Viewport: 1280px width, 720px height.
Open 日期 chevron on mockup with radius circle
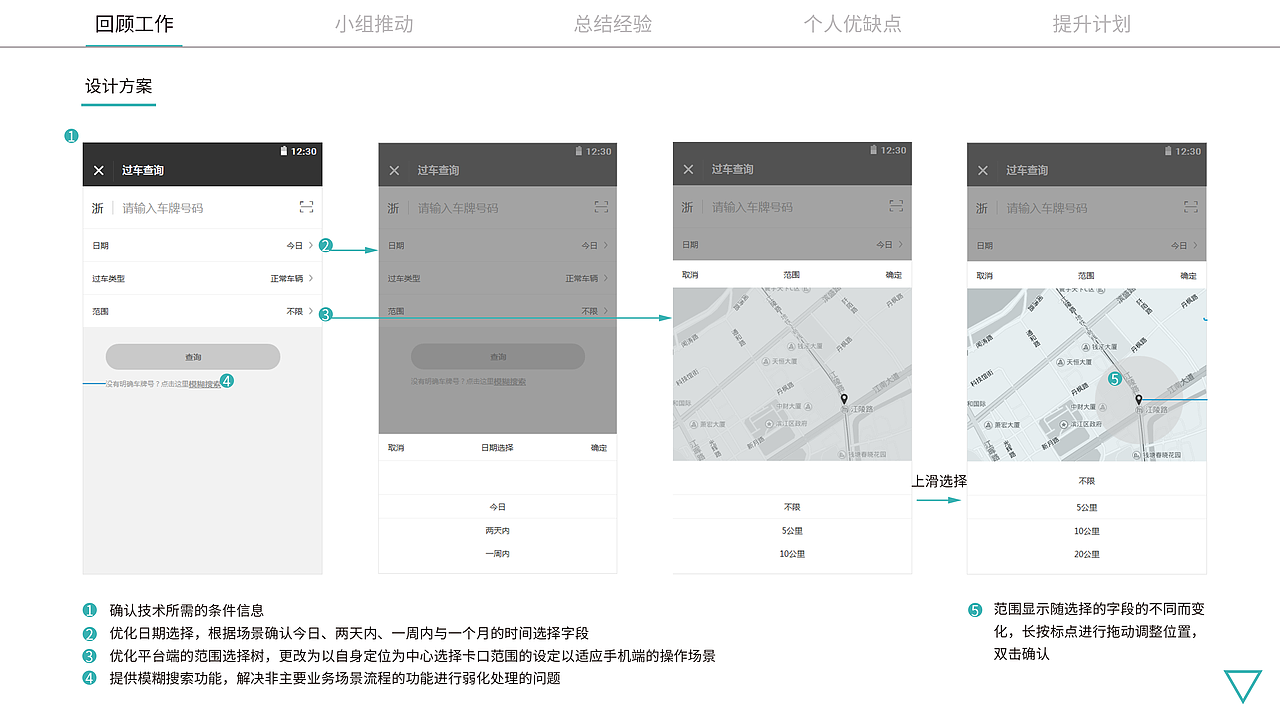[1194, 245]
